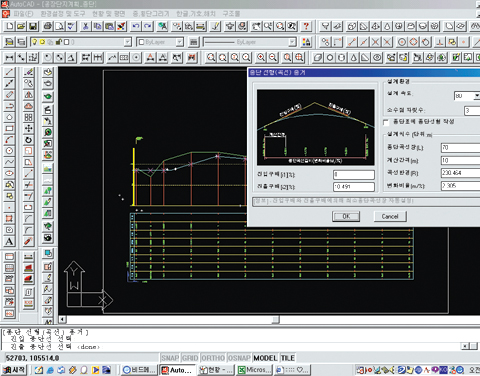Open the 종,횡단그리기 menu

pos(151,14)
